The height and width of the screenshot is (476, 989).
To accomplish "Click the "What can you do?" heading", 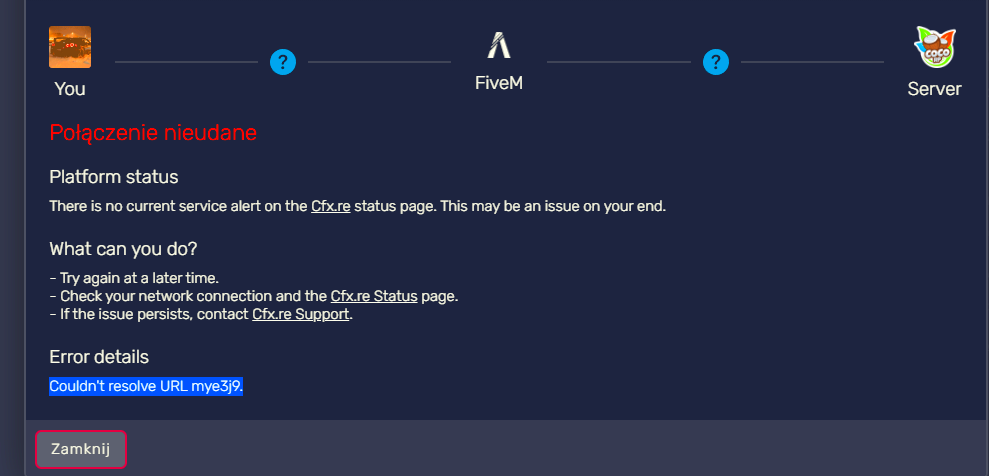I will (x=124, y=249).
